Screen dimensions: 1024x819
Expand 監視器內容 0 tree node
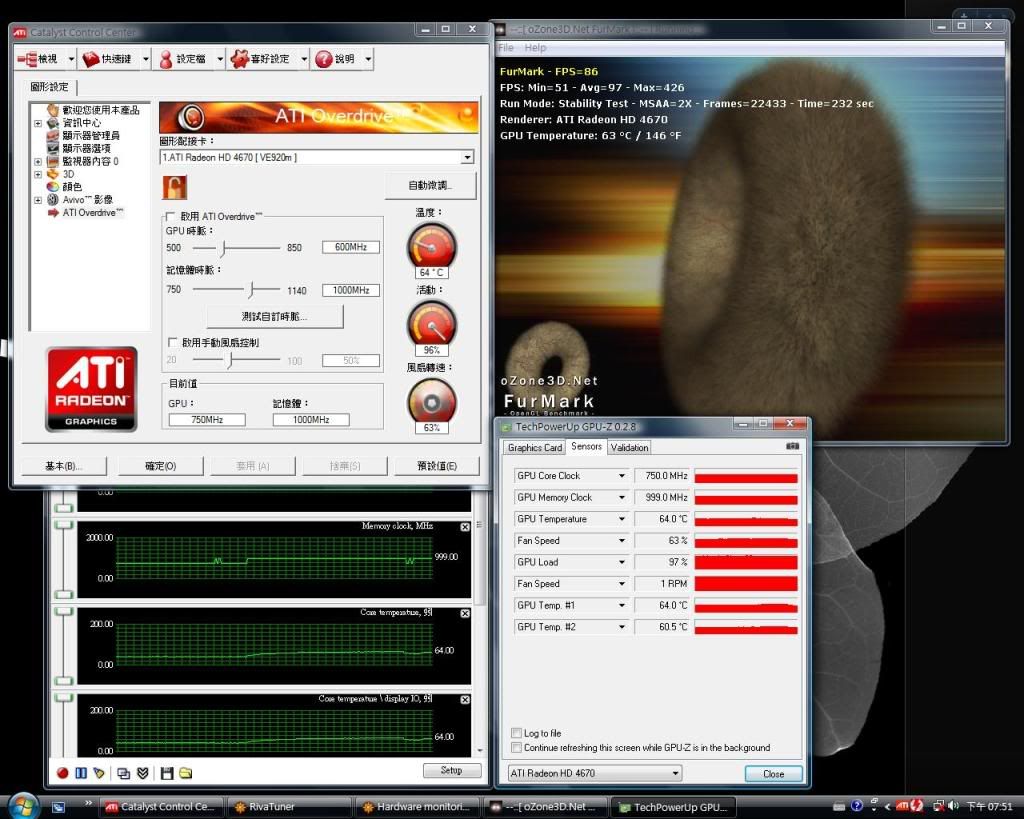(x=38, y=161)
